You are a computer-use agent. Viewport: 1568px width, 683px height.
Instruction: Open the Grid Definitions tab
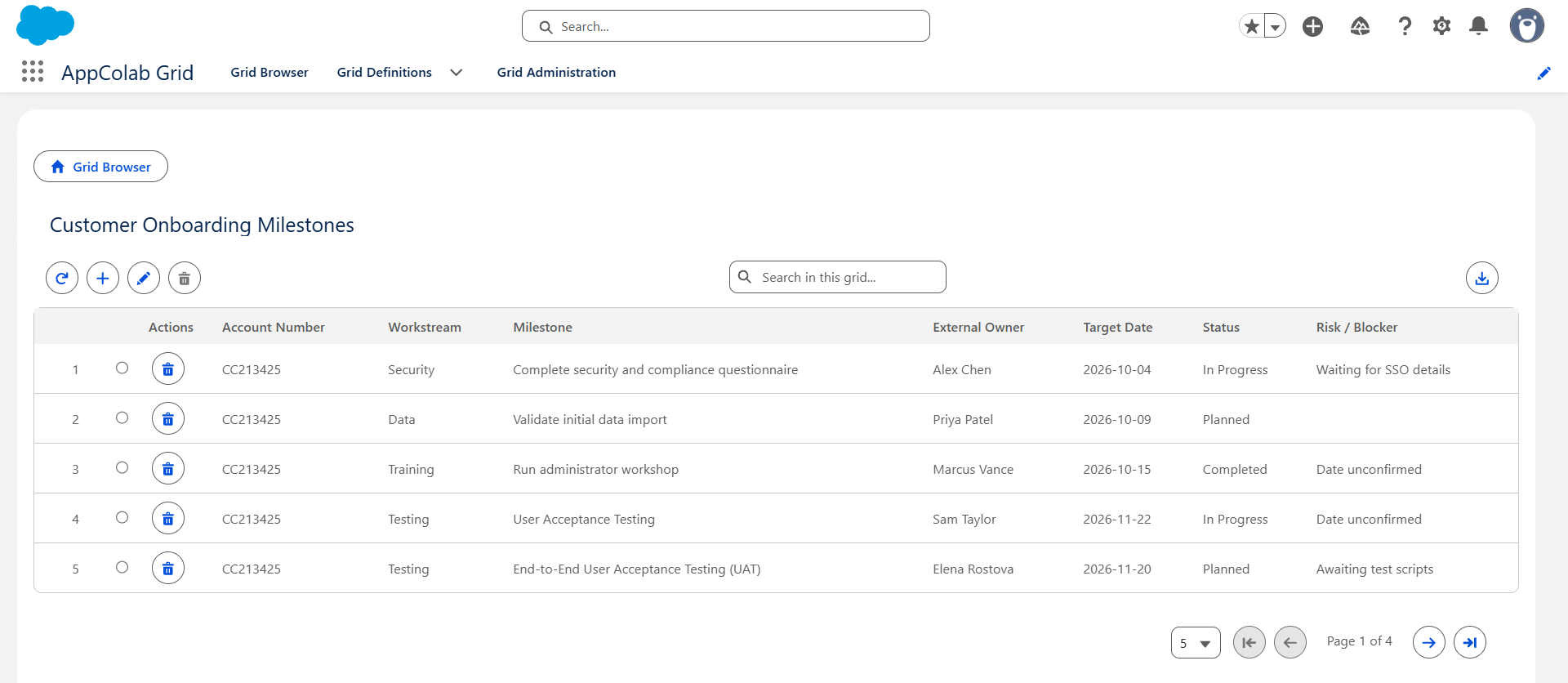click(385, 73)
